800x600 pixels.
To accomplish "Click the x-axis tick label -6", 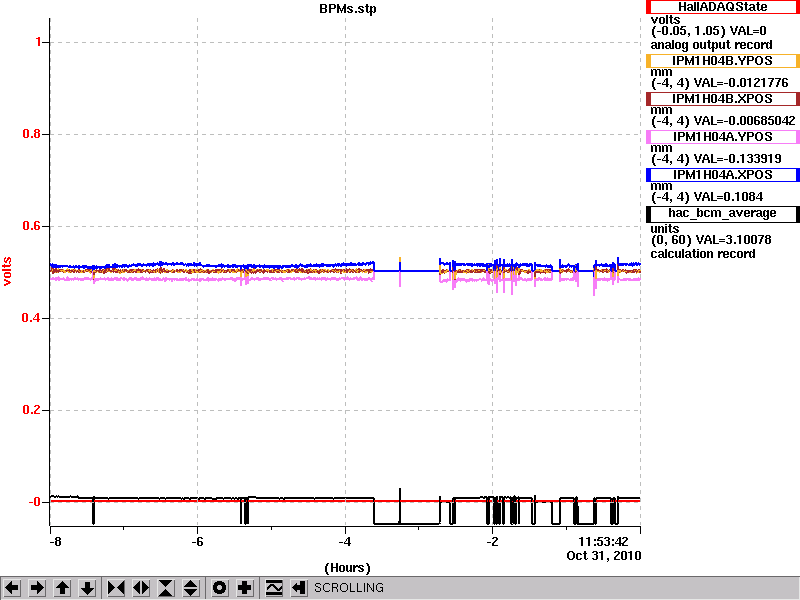I will (x=197, y=542).
